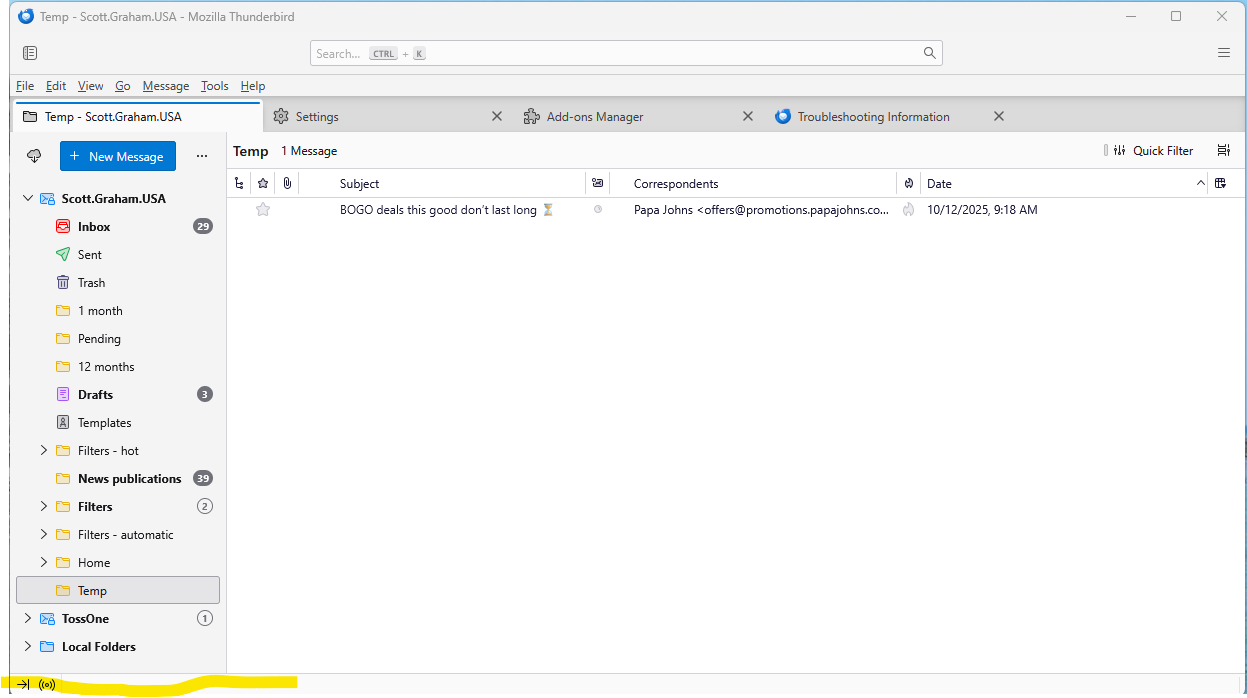This screenshot has width=1247, height=698.
Task: Toggle read status of Papa Johns message
Action: pos(598,210)
